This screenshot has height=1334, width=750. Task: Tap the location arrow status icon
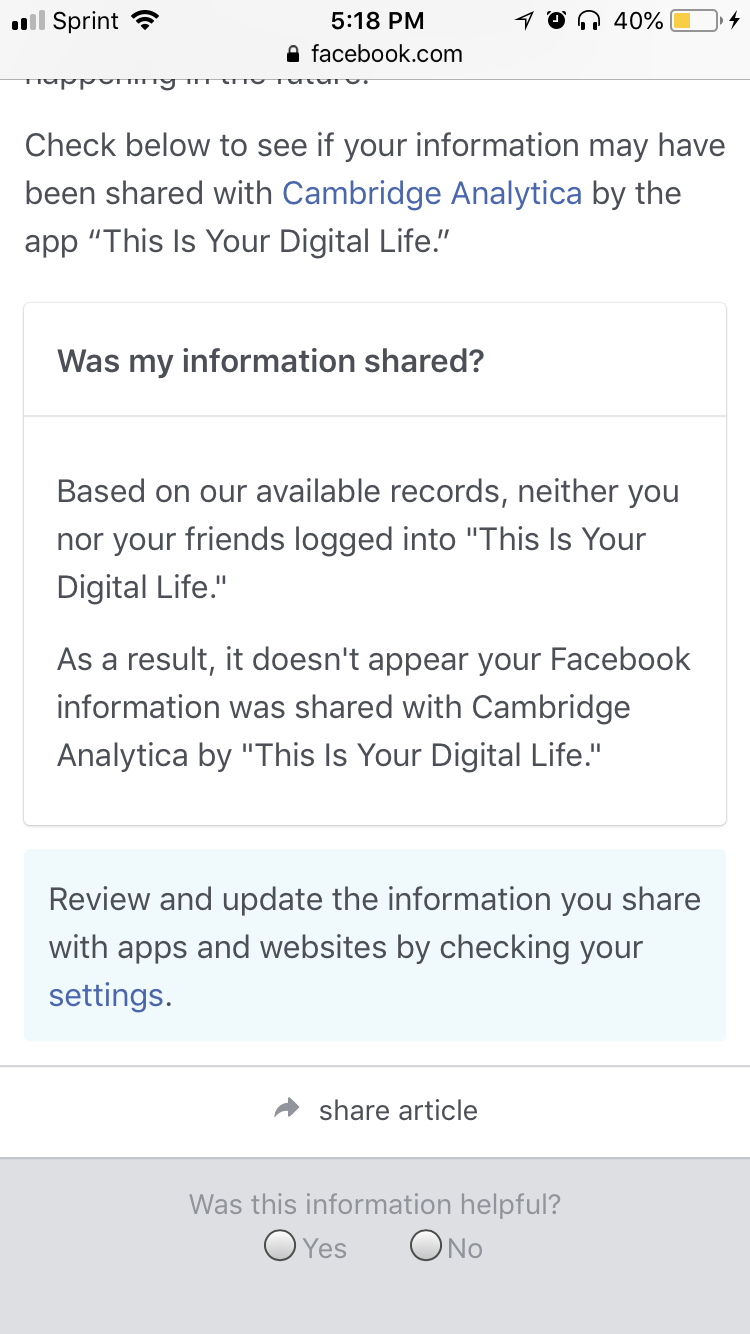(525, 20)
